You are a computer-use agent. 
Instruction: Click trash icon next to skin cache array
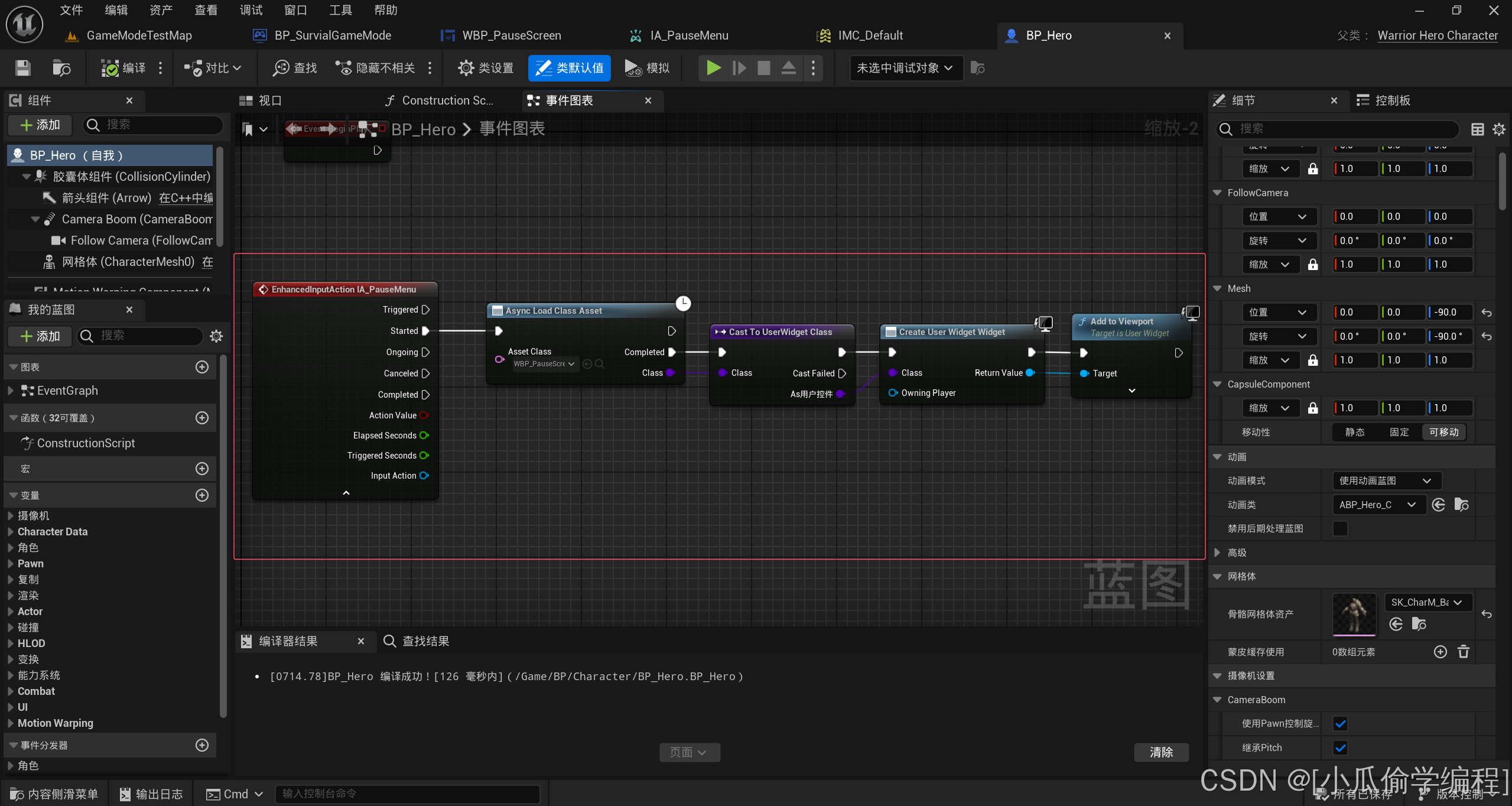[1464, 652]
